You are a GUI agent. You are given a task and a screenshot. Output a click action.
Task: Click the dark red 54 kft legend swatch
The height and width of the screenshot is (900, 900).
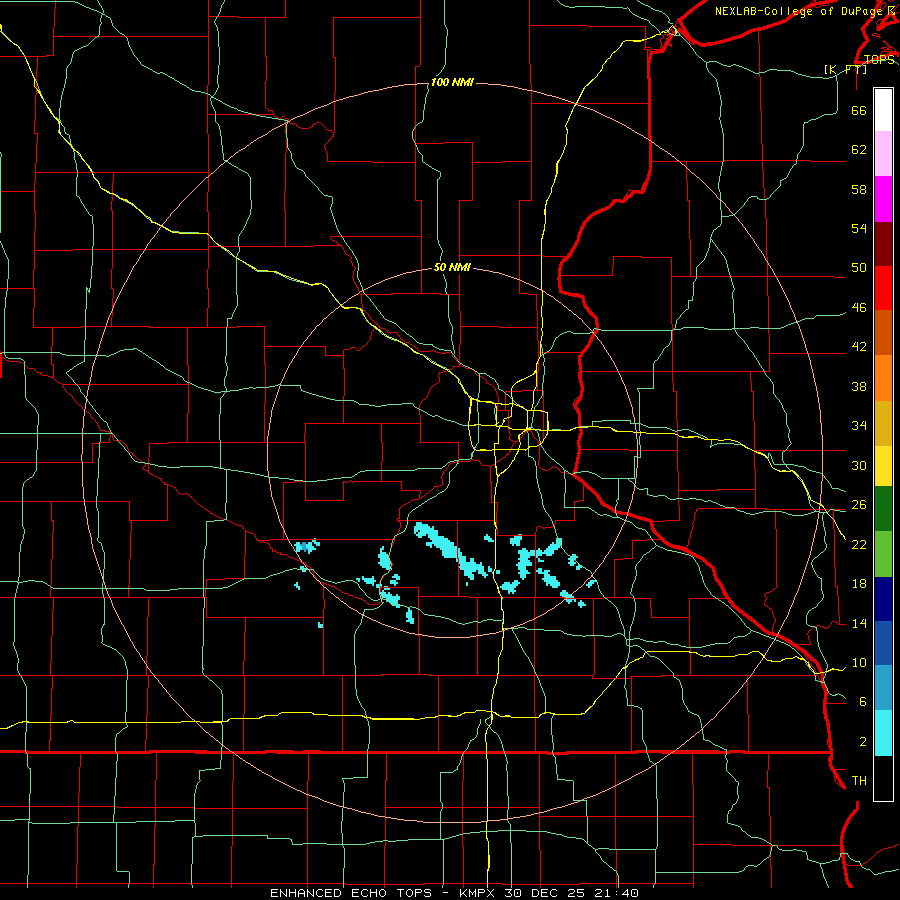point(883,243)
